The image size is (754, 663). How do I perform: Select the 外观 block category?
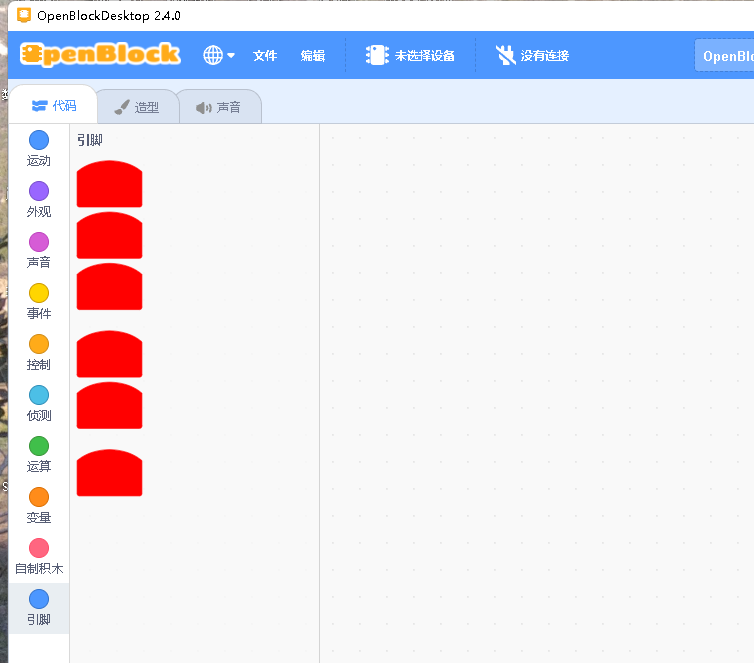point(39,200)
